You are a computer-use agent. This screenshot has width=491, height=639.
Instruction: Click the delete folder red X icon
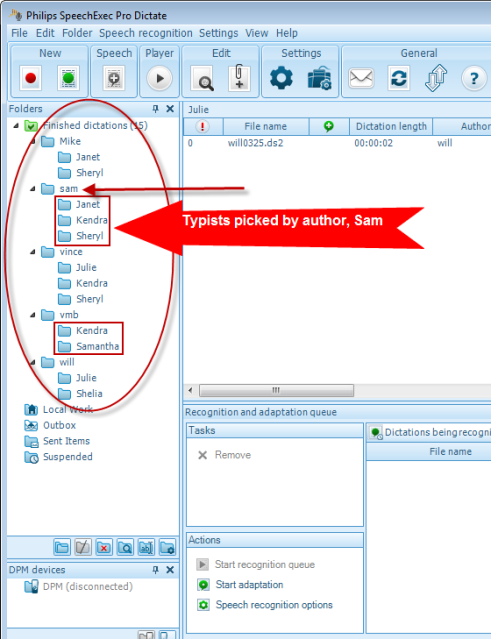(104, 547)
